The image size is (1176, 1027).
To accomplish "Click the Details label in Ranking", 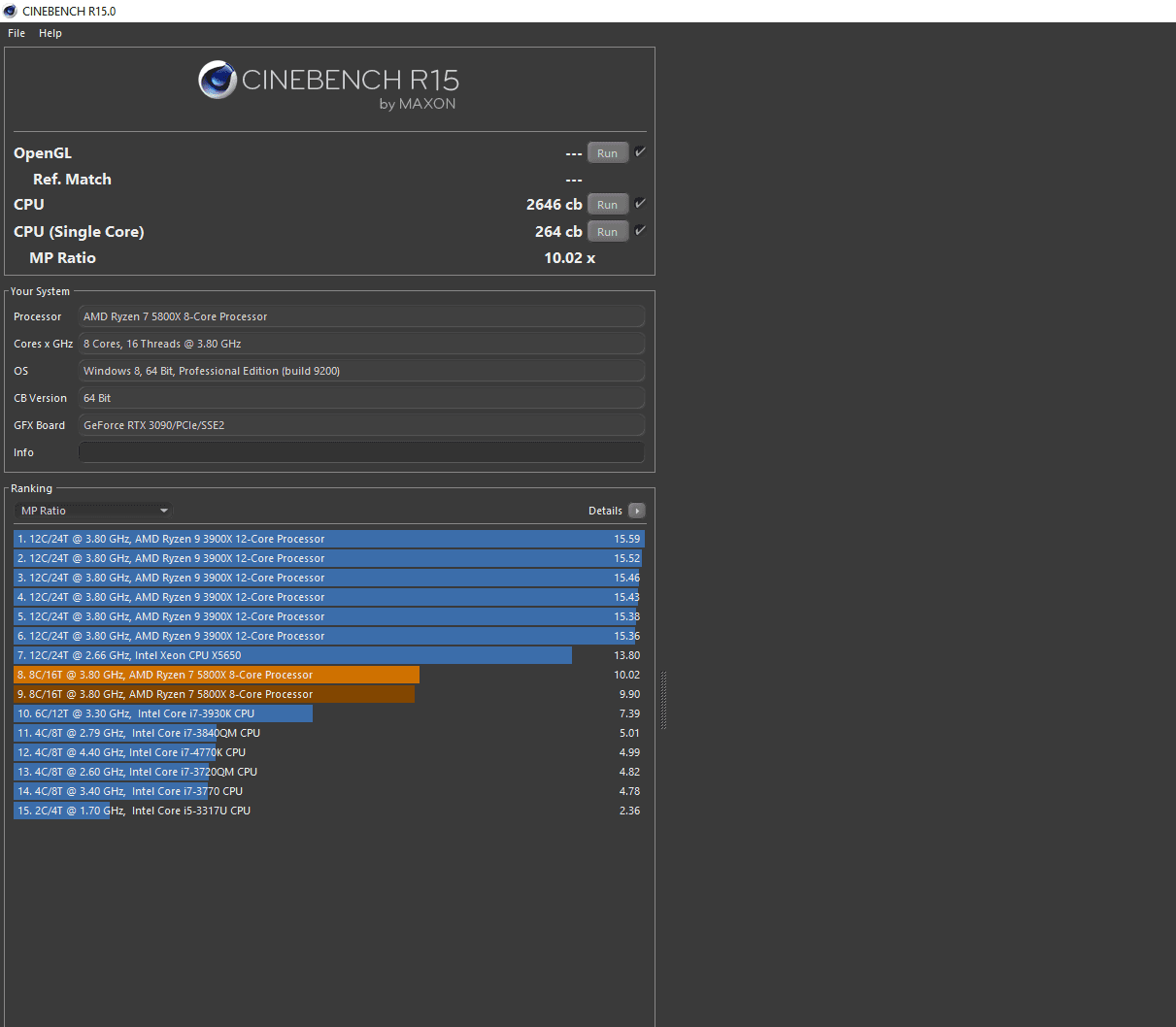I will [x=605, y=511].
